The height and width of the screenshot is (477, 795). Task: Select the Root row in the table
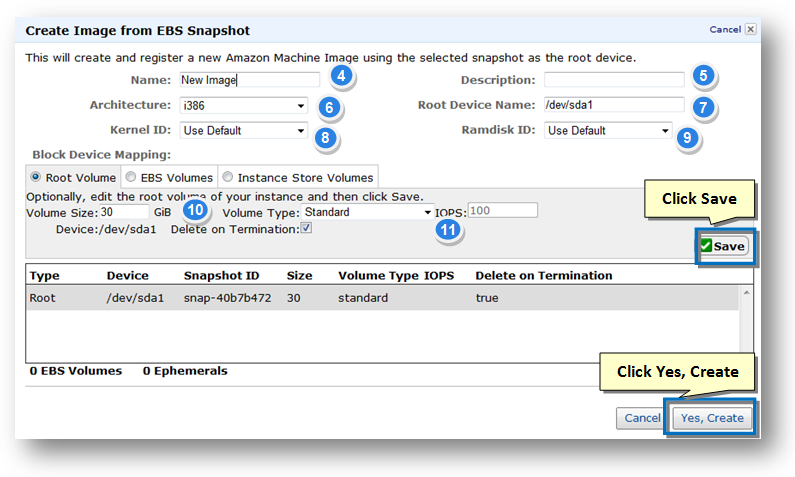(382, 298)
